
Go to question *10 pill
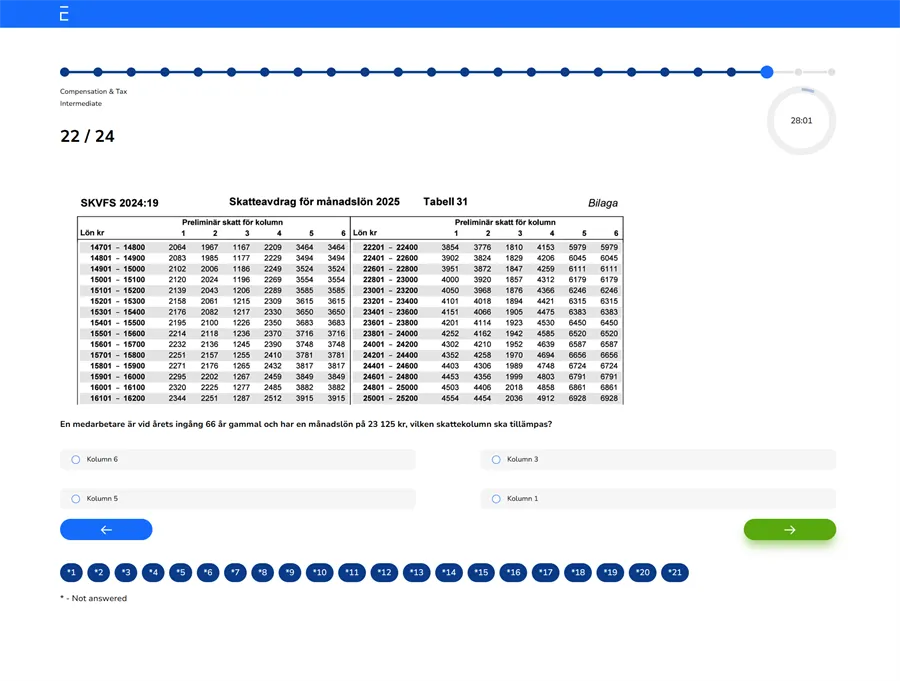319,573
